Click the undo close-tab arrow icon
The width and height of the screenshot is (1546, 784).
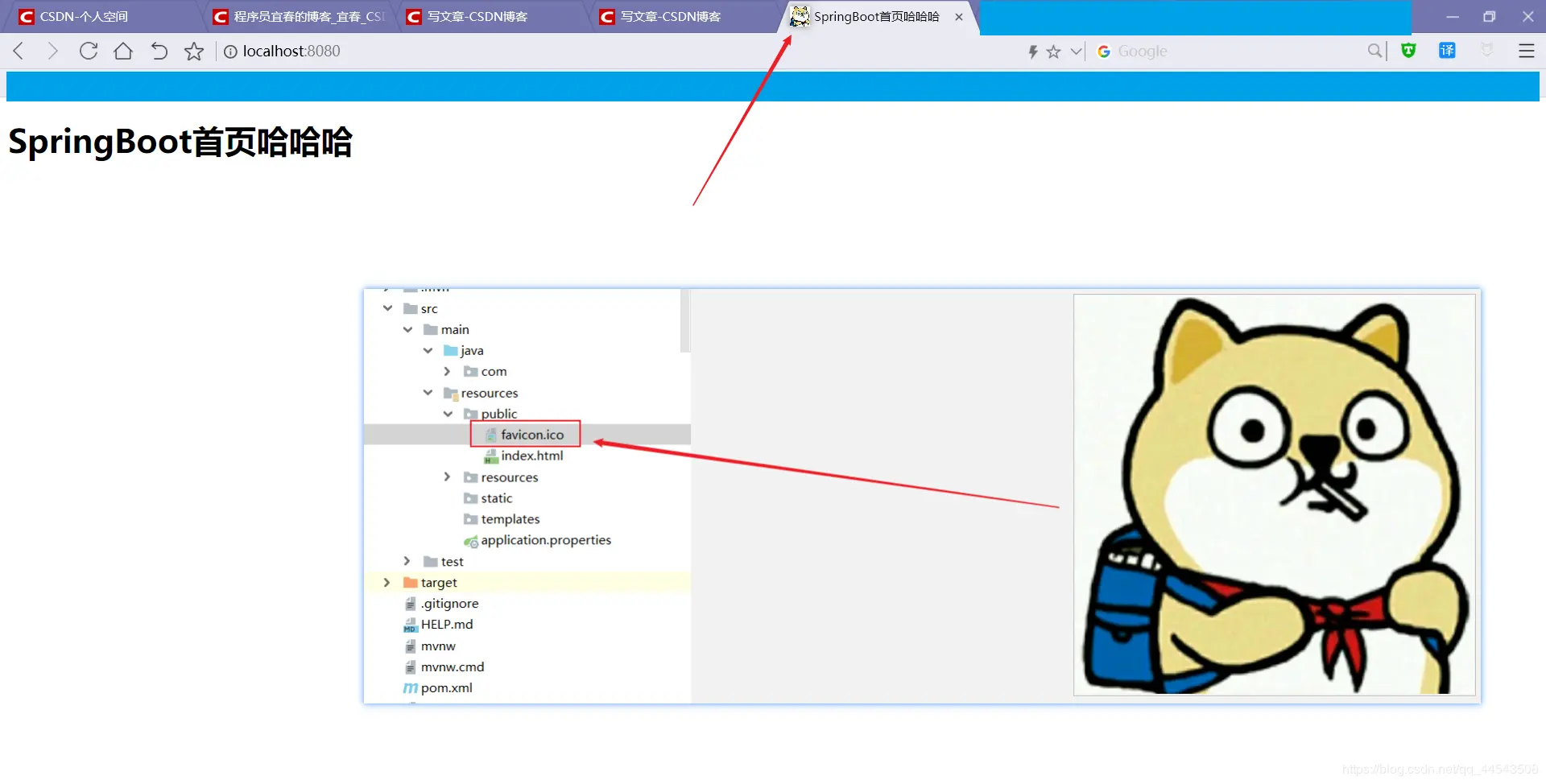point(159,52)
